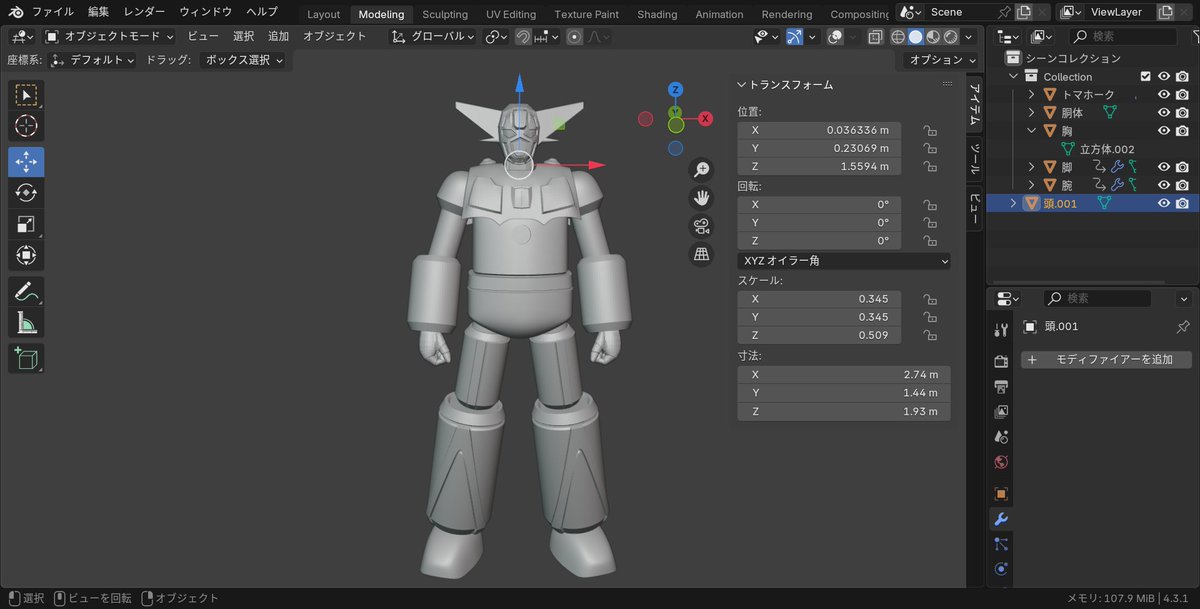The width and height of the screenshot is (1200, 609).
Task: Open the World properties tab
Action: [1001, 462]
